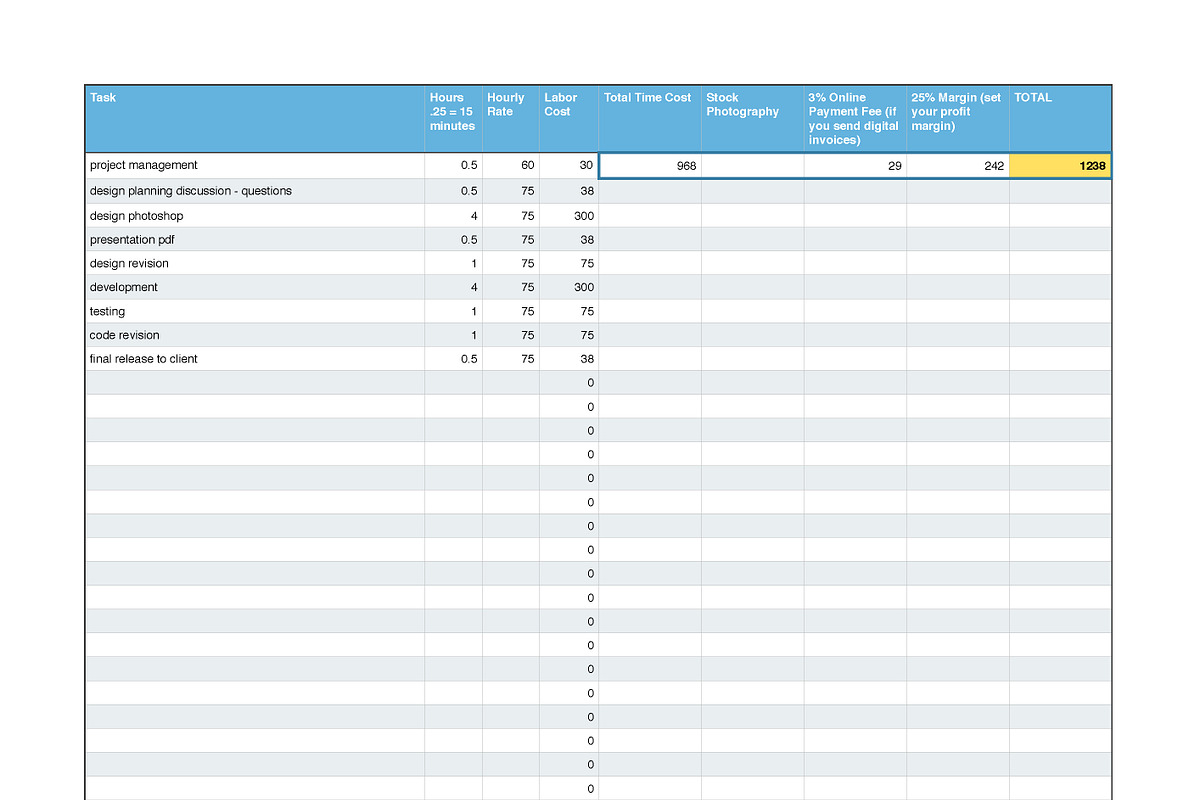1200x800 pixels.
Task: Click hours '0.5' in project management row
Action: (454, 166)
